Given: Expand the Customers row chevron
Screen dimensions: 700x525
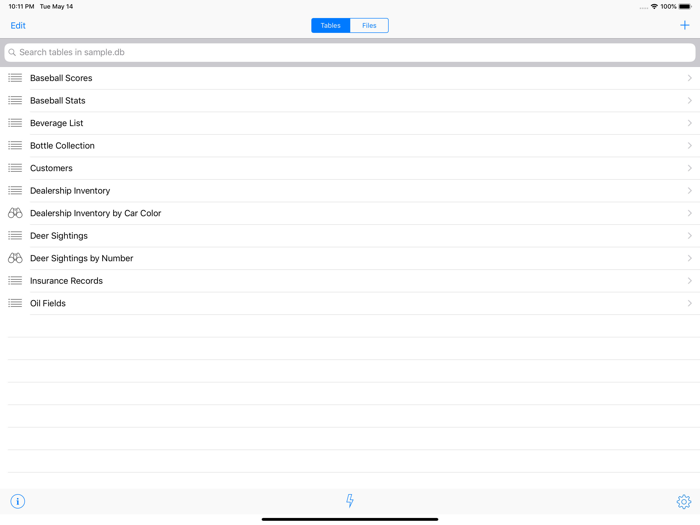Looking at the screenshot, I should click(690, 168).
